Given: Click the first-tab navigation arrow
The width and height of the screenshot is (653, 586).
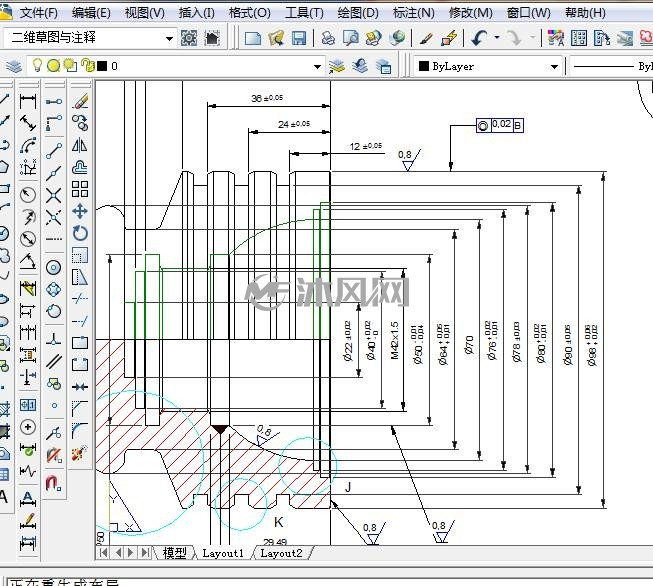Looking at the screenshot, I should pos(103,553).
